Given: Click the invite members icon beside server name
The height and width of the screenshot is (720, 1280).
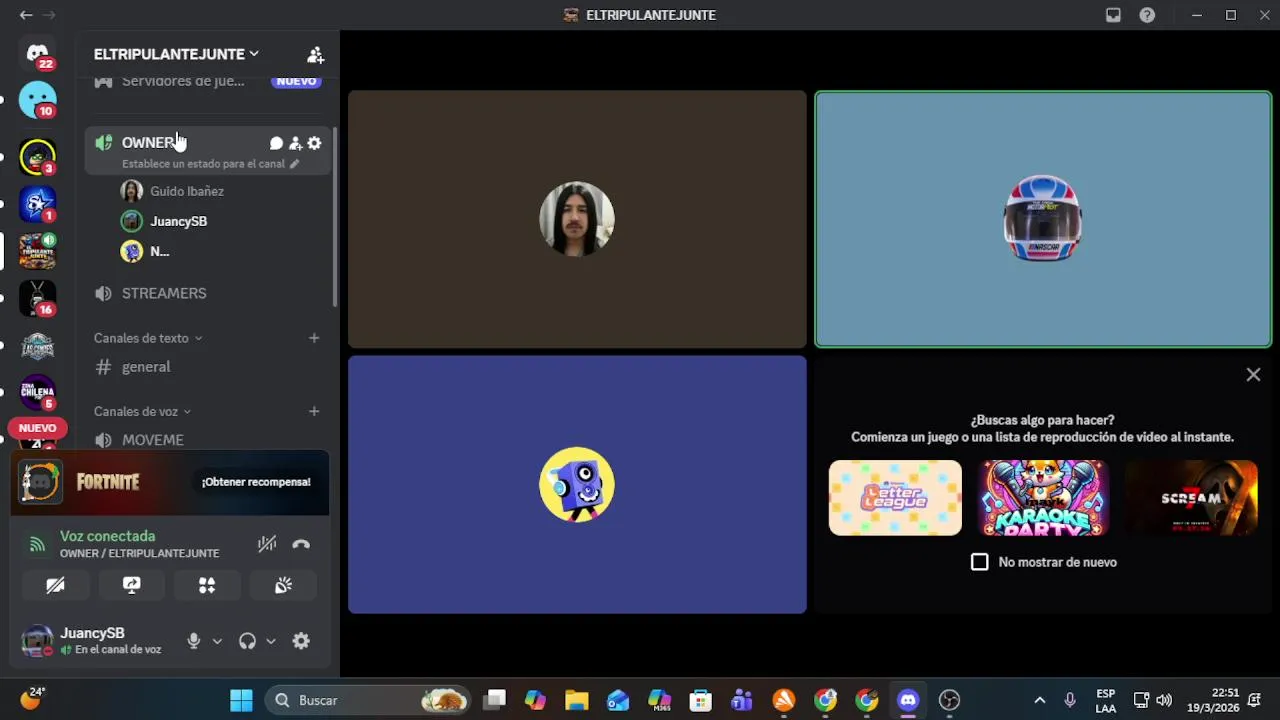Looking at the screenshot, I should click(x=315, y=54).
